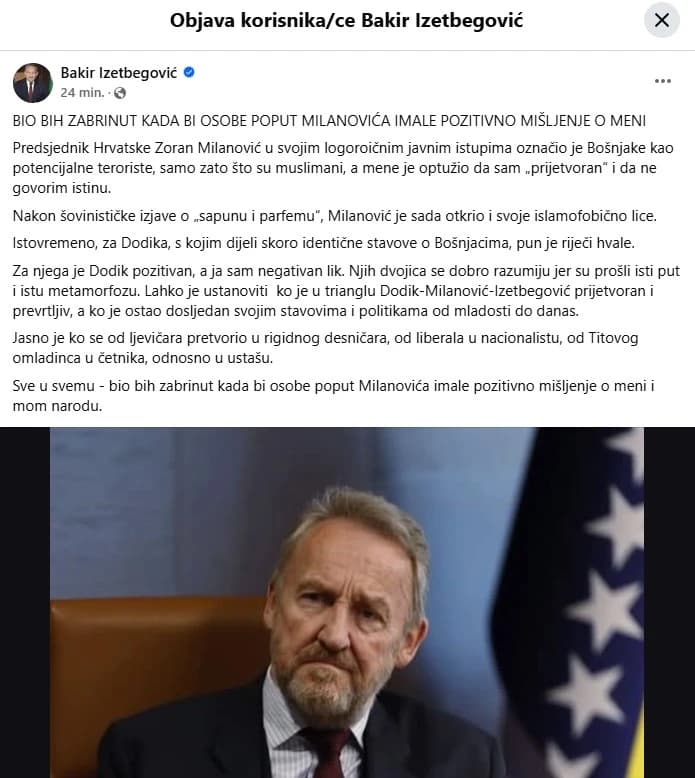The image size is (695, 778).
Task: Click the line starting "Istovremeno, za Dodika"
Action: point(324,243)
